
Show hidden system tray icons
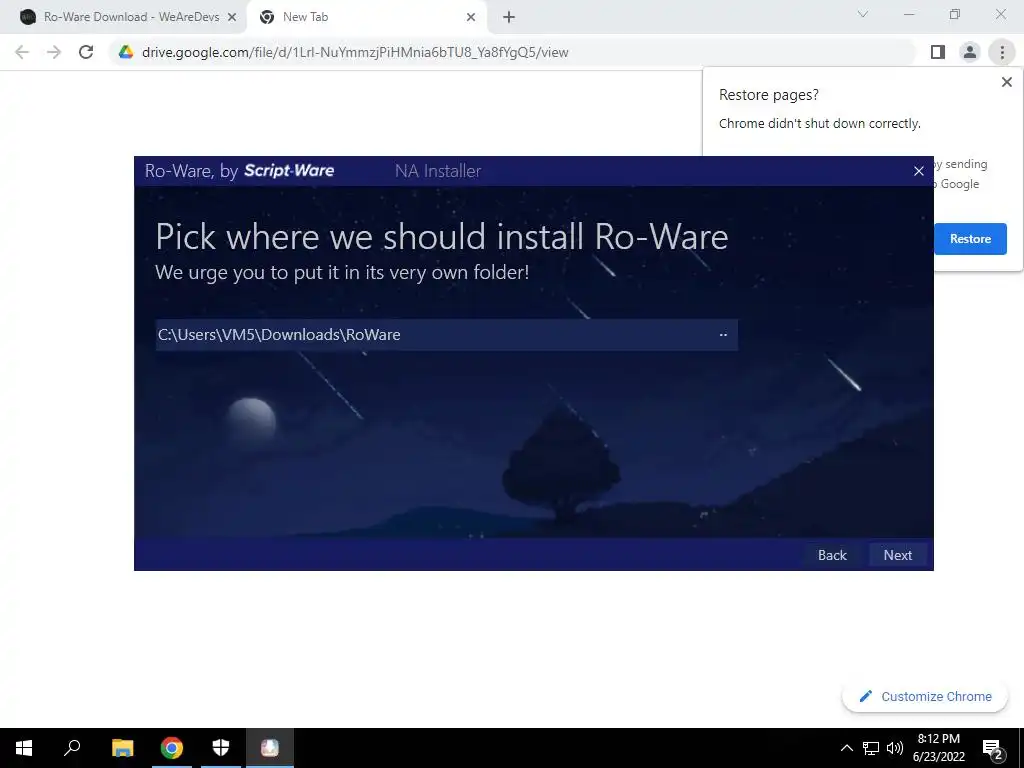click(846, 748)
